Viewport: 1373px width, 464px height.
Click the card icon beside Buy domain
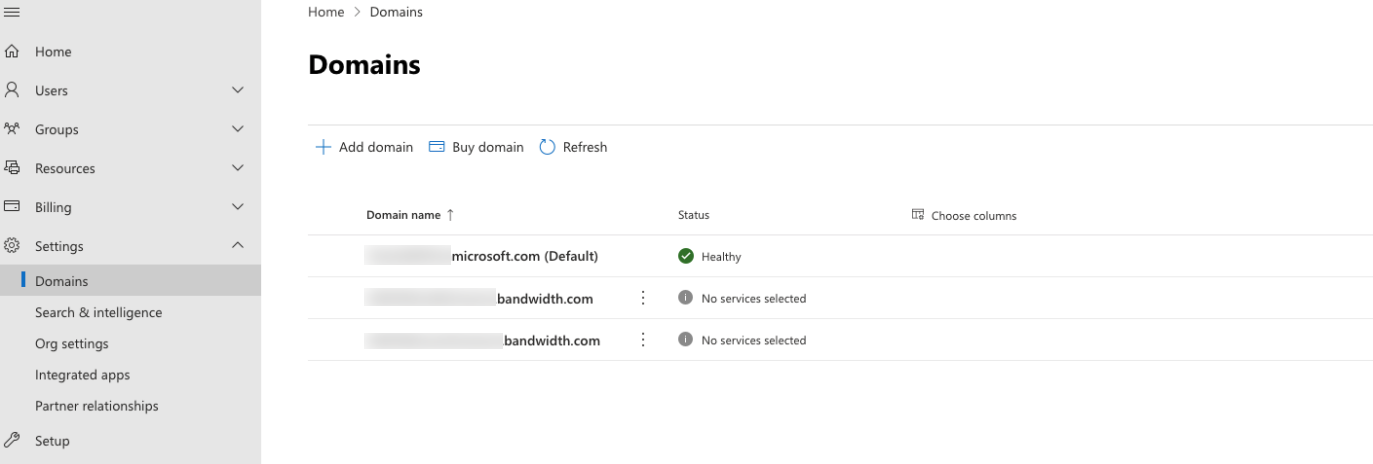coord(436,147)
